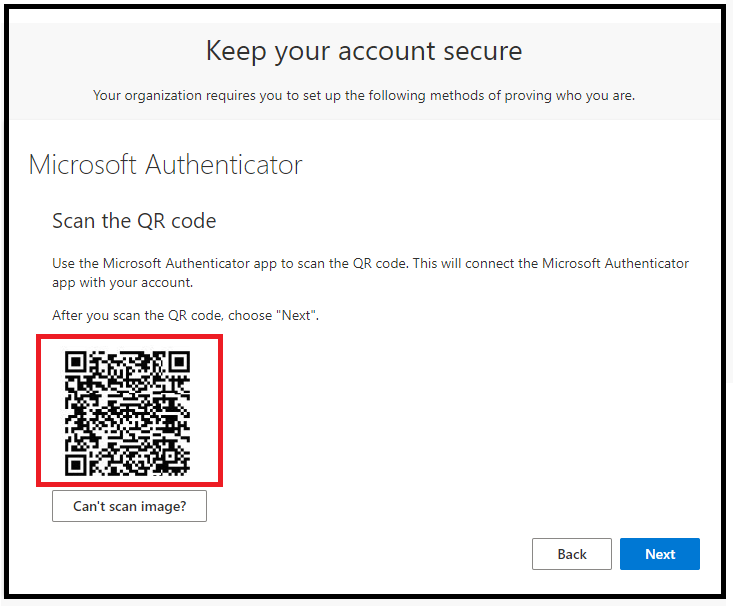Screen dimensions: 733x607
Task: Open the "Can't scan image?" option
Action: coord(129,506)
